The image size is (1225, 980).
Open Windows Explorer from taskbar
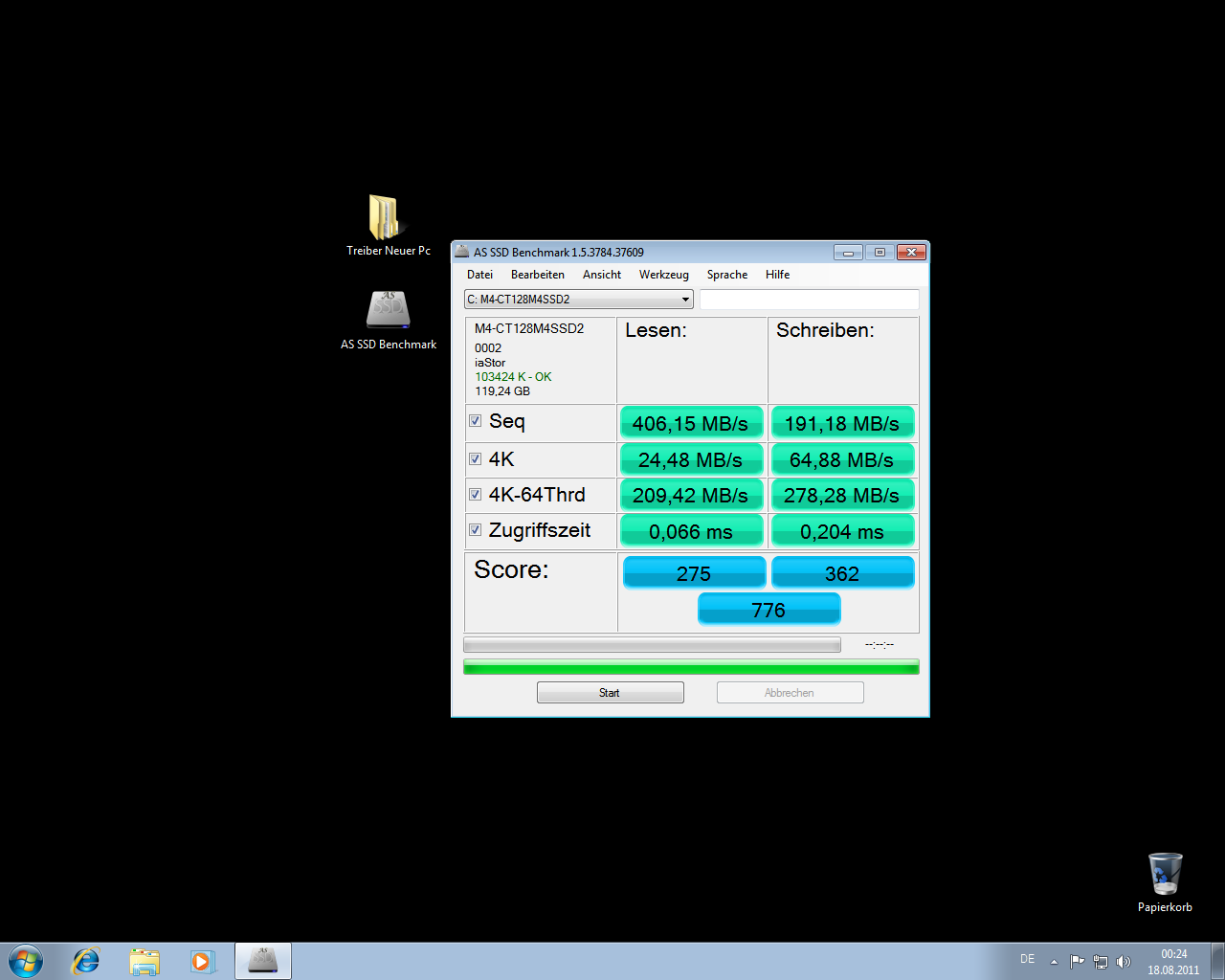pyautogui.click(x=145, y=961)
